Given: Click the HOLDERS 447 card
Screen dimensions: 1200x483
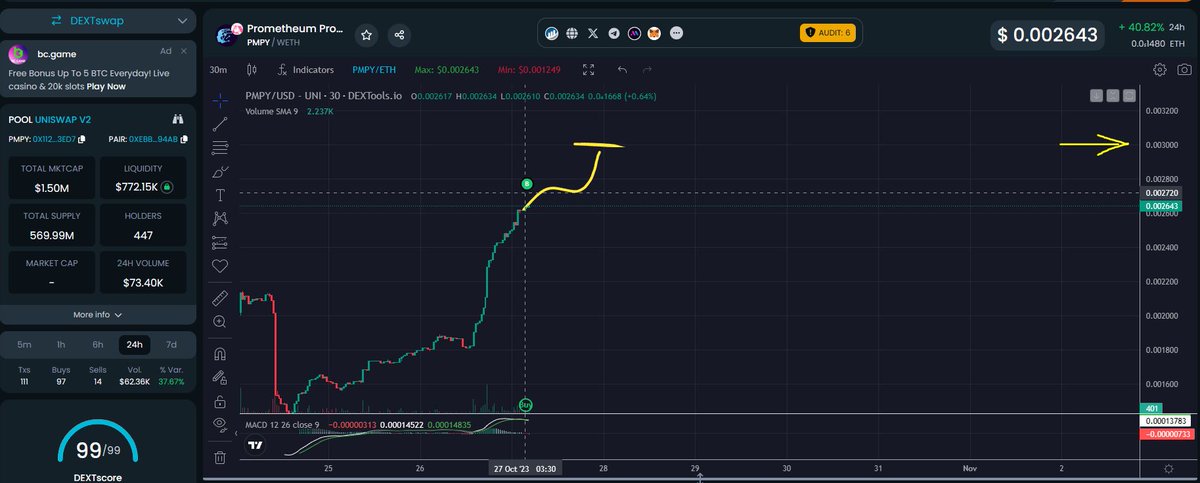Looking at the screenshot, I should click(x=144, y=226).
